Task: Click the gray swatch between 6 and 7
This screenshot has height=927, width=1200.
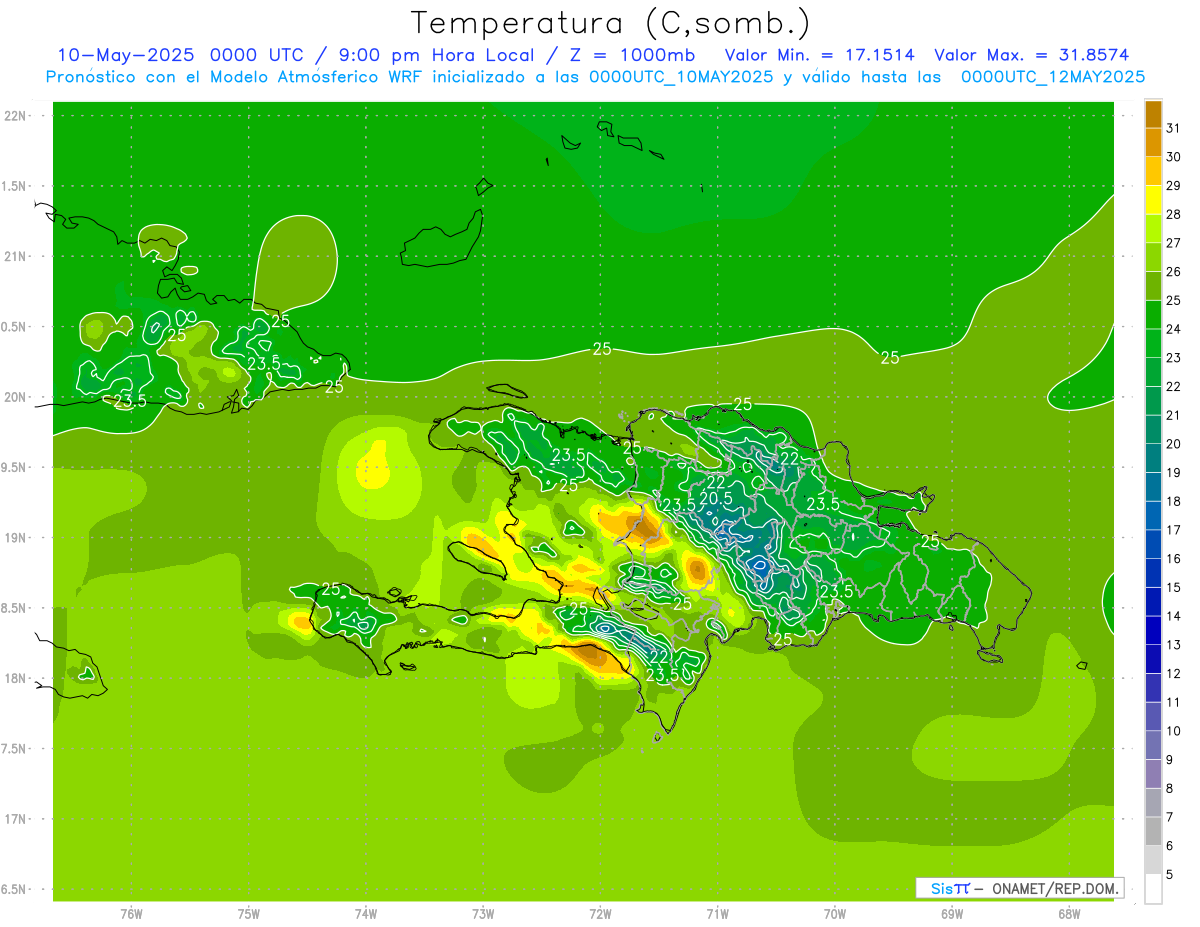Action: point(1153,831)
